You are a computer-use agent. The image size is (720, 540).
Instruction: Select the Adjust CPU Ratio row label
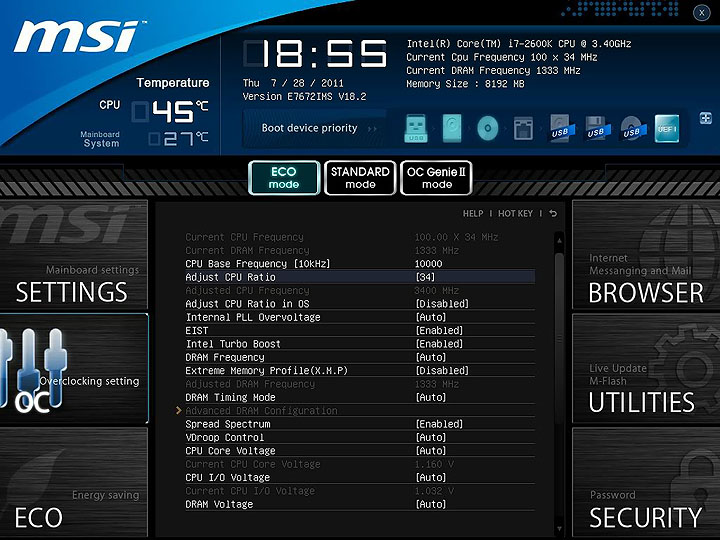pos(231,277)
